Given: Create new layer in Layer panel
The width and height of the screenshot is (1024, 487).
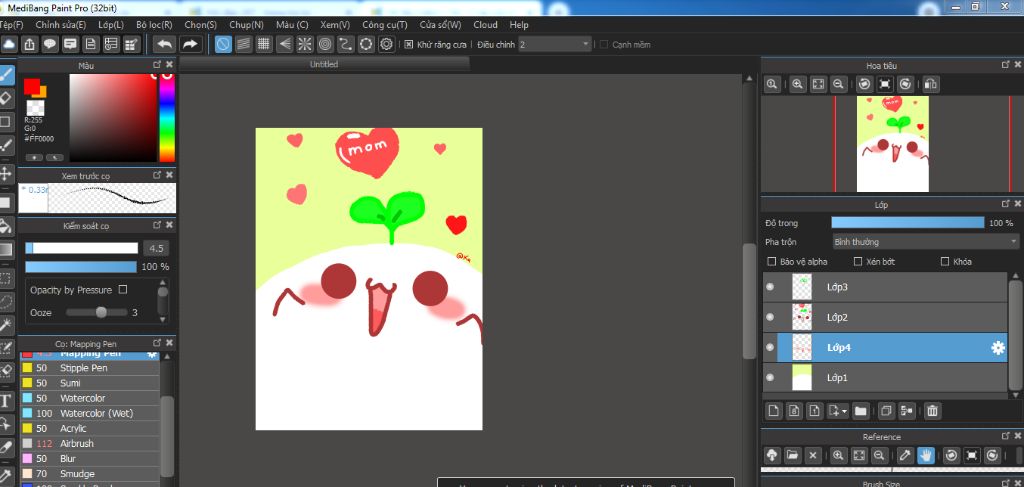Looking at the screenshot, I should [773, 411].
